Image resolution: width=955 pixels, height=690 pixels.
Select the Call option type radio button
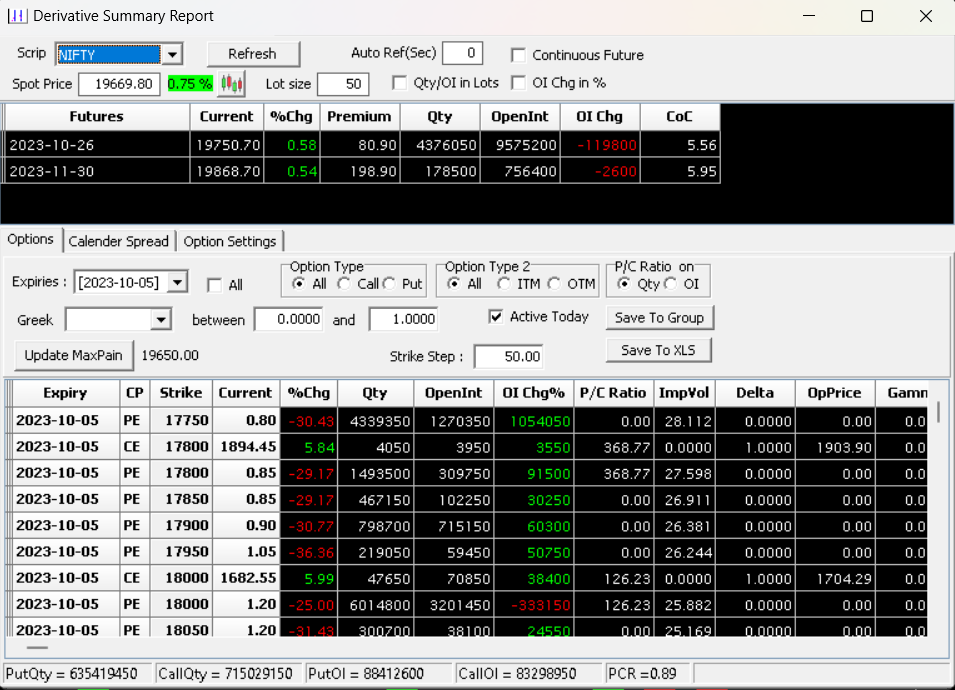click(345, 284)
